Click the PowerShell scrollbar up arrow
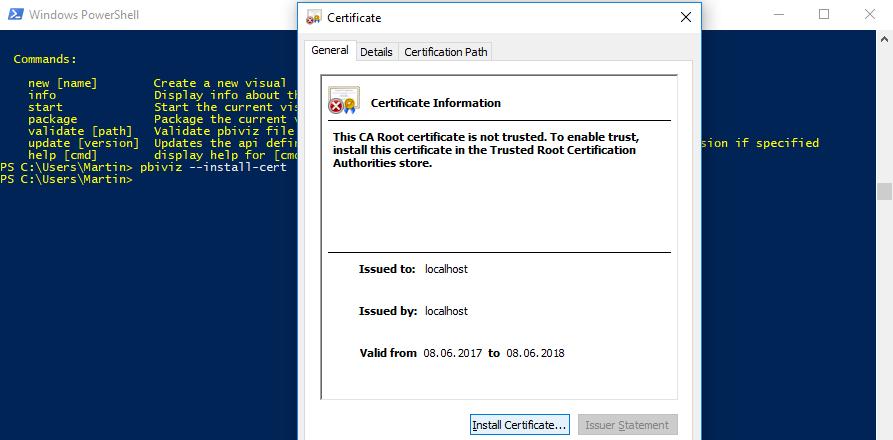The height and width of the screenshot is (440, 893). click(x=884, y=39)
